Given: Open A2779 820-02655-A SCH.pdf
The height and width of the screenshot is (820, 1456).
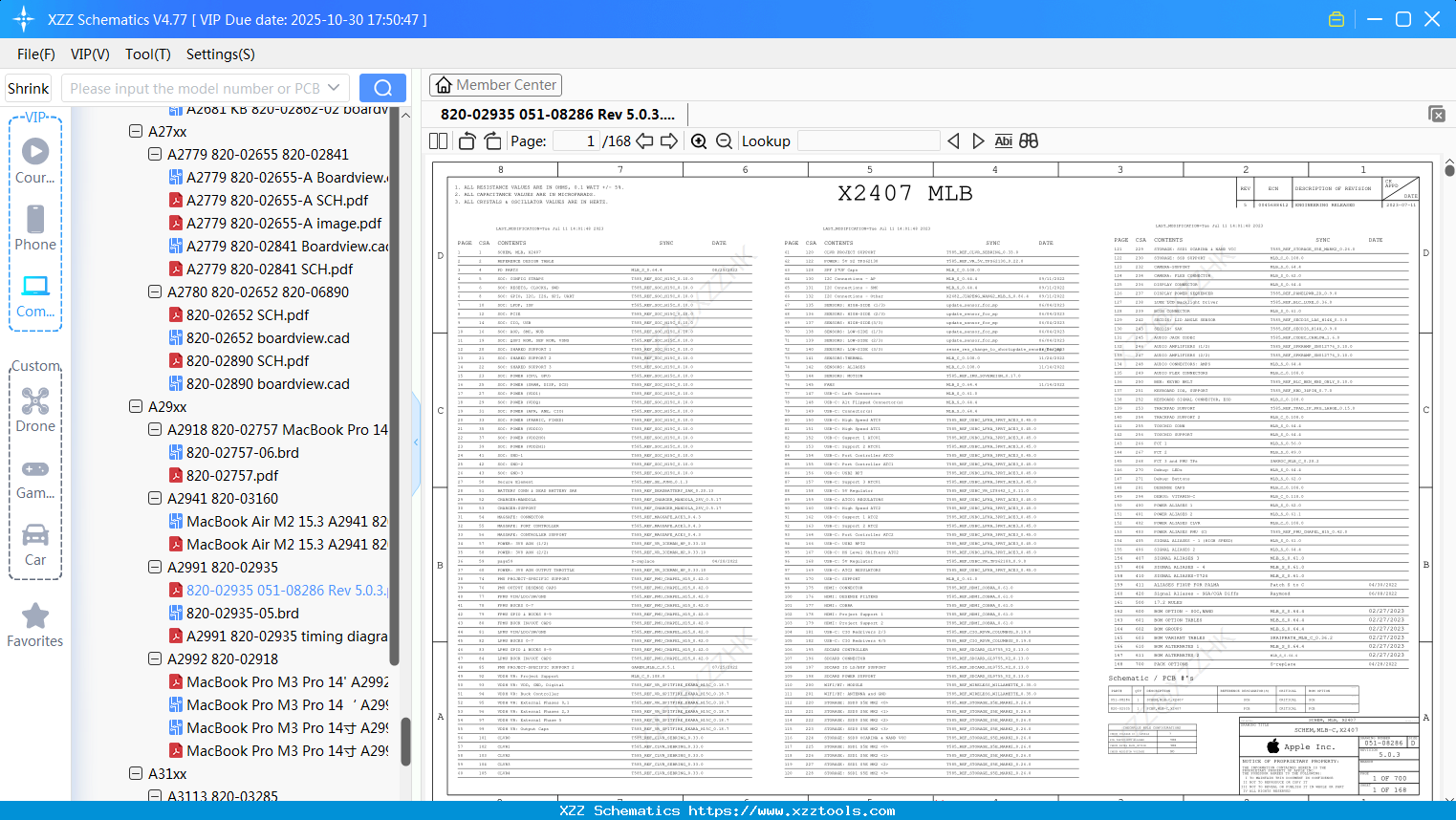Looking at the screenshot, I should (x=277, y=200).
